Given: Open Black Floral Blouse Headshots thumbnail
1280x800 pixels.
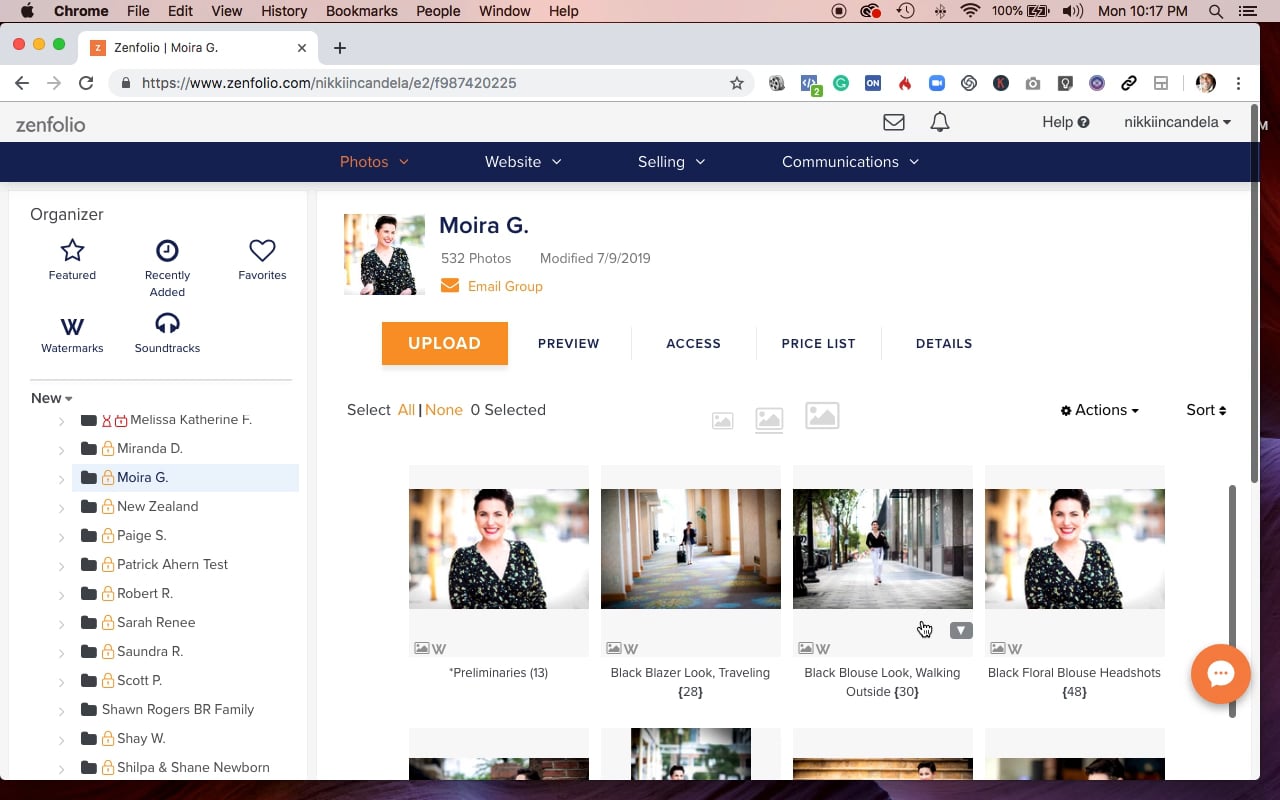Looking at the screenshot, I should 1075,549.
